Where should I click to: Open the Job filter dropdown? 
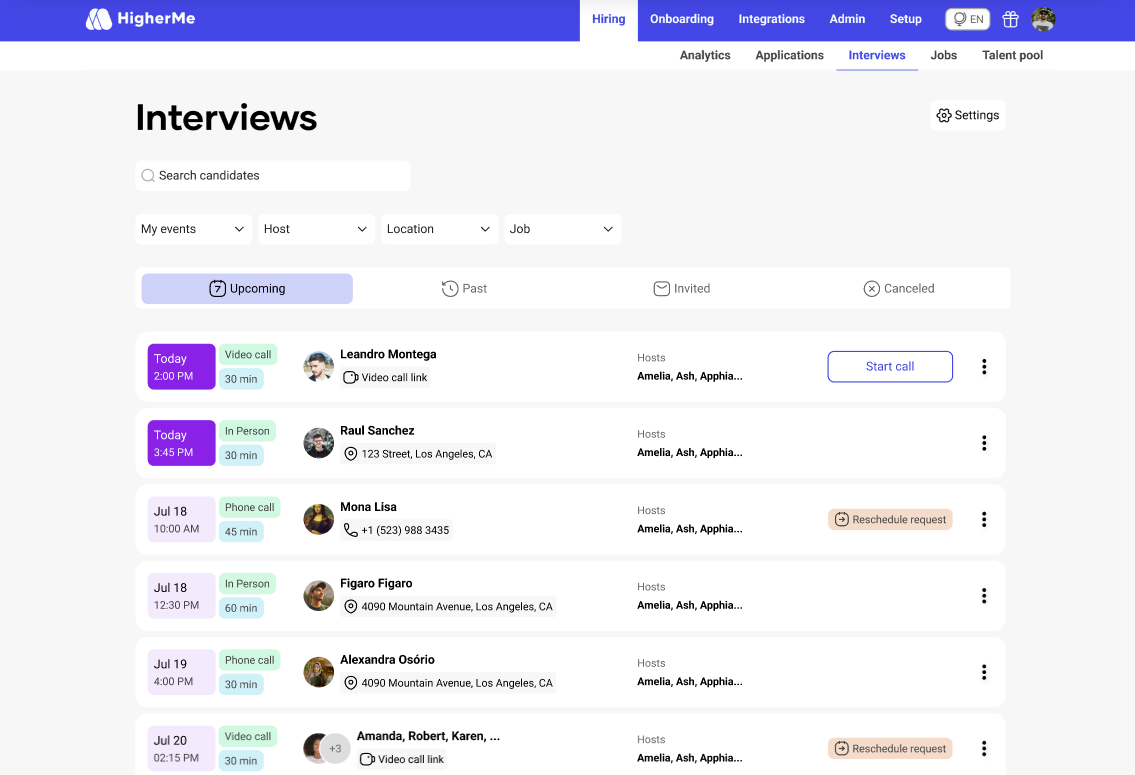tap(562, 229)
